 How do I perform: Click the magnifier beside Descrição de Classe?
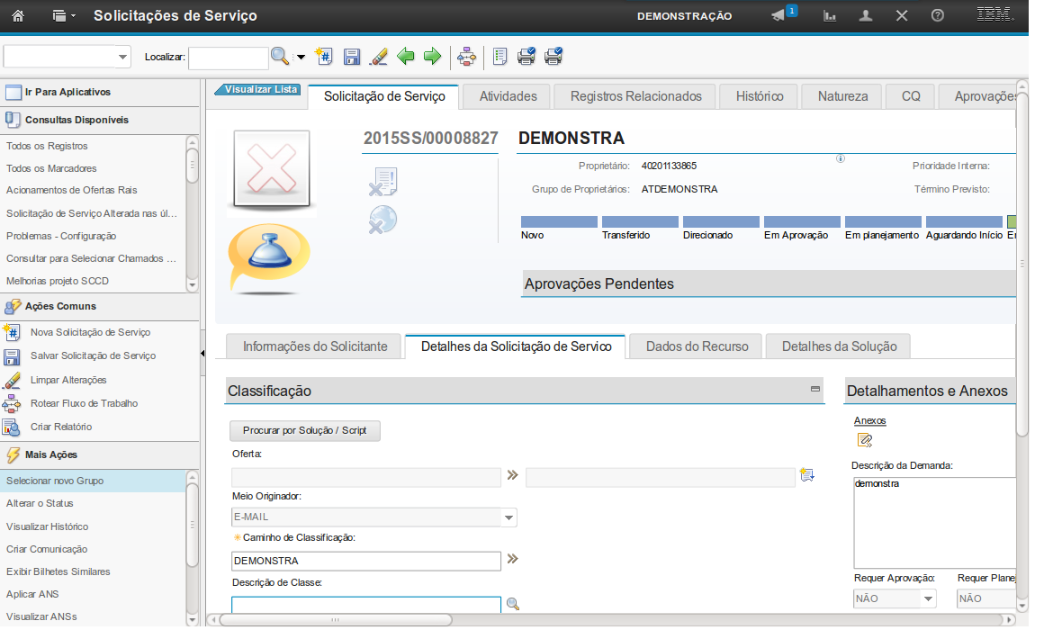(x=513, y=604)
